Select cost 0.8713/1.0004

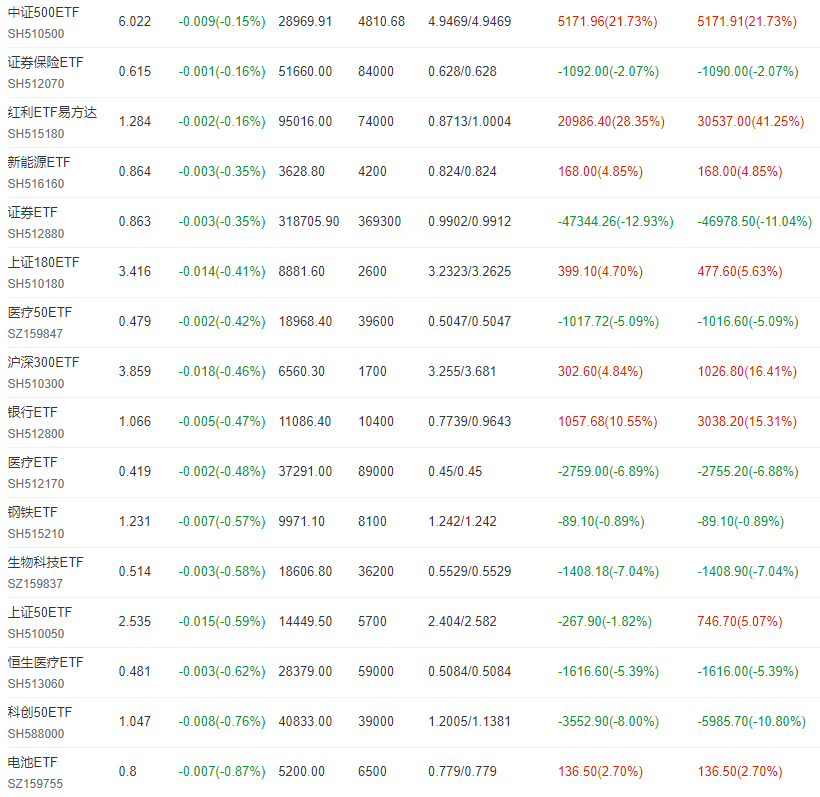click(470, 121)
